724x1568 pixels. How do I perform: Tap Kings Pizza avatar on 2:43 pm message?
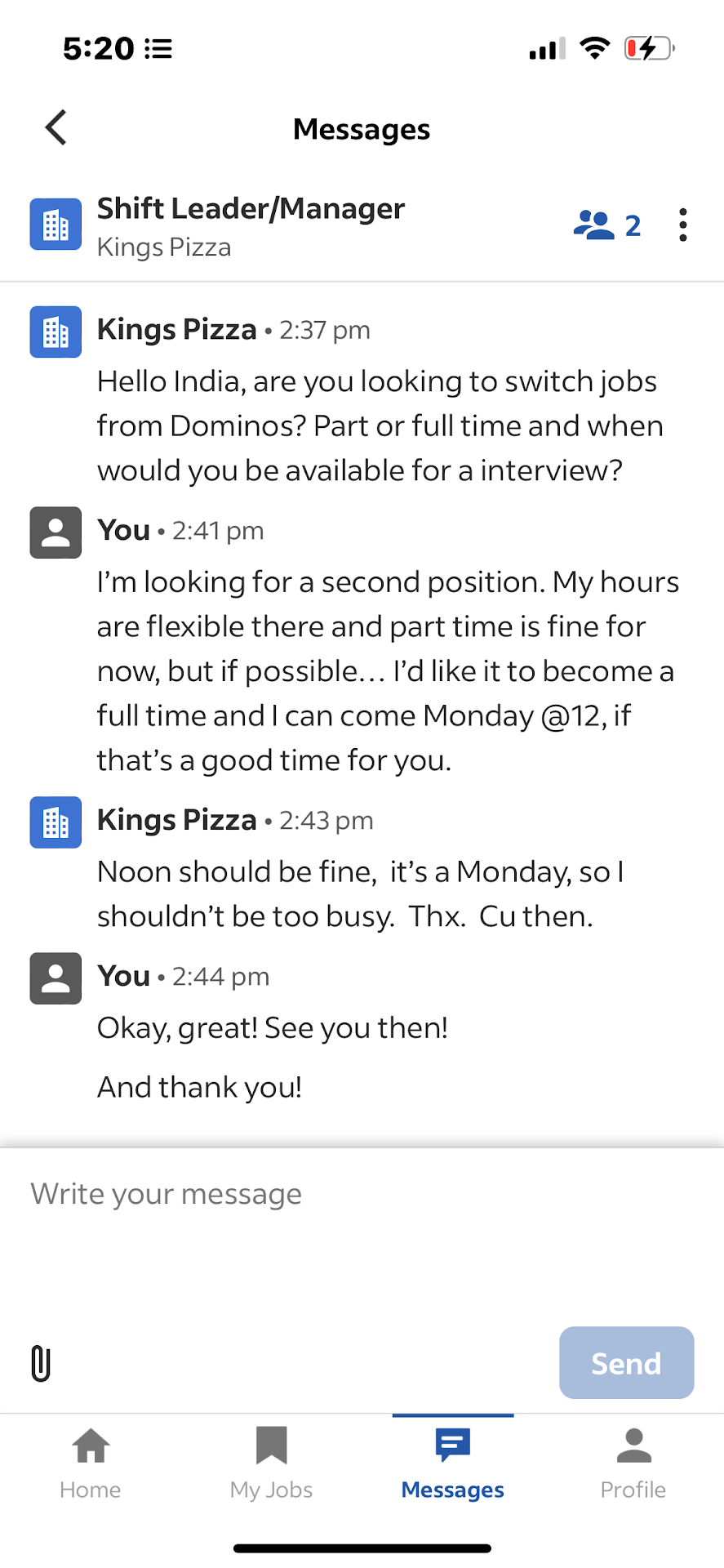pos(56,822)
